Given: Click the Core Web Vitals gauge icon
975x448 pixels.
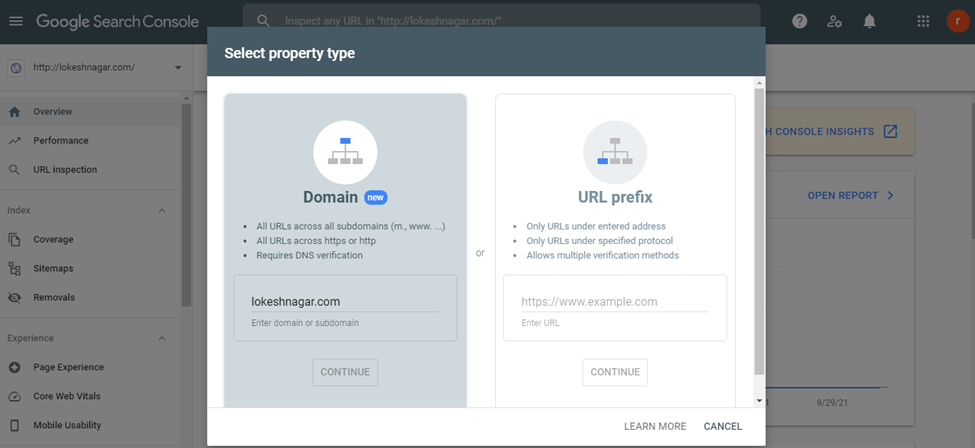Looking at the screenshot, I should (x=14, y=396).
